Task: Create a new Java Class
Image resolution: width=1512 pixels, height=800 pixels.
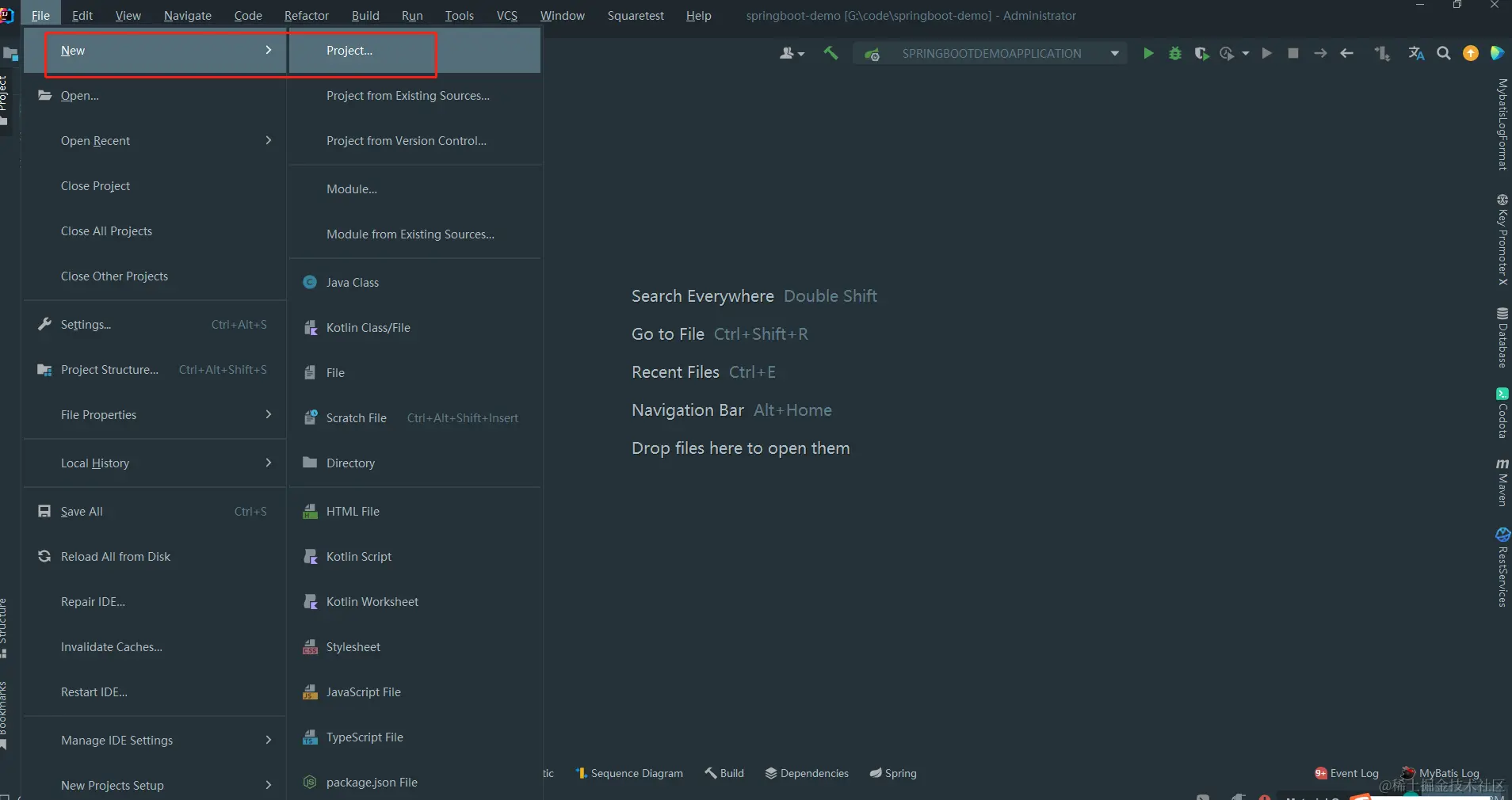Action: pos(415,283)
